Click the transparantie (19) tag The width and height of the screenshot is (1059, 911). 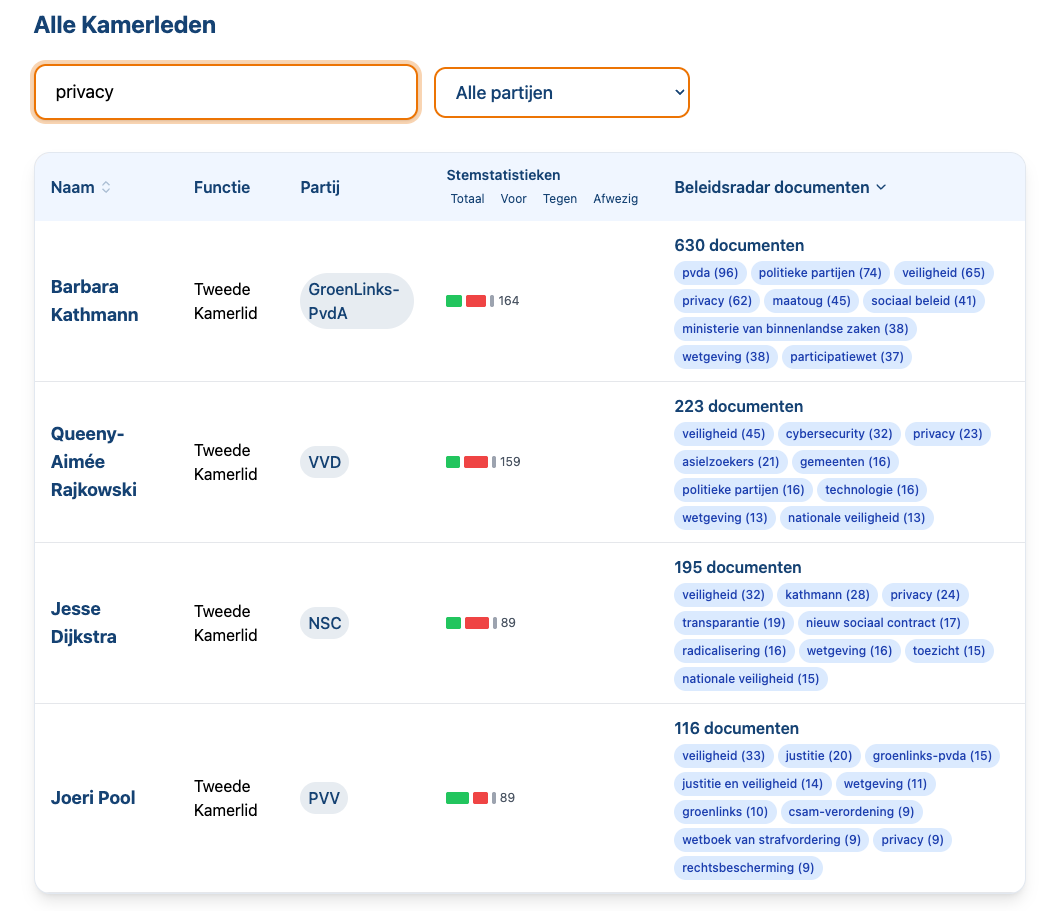(733, 623)
